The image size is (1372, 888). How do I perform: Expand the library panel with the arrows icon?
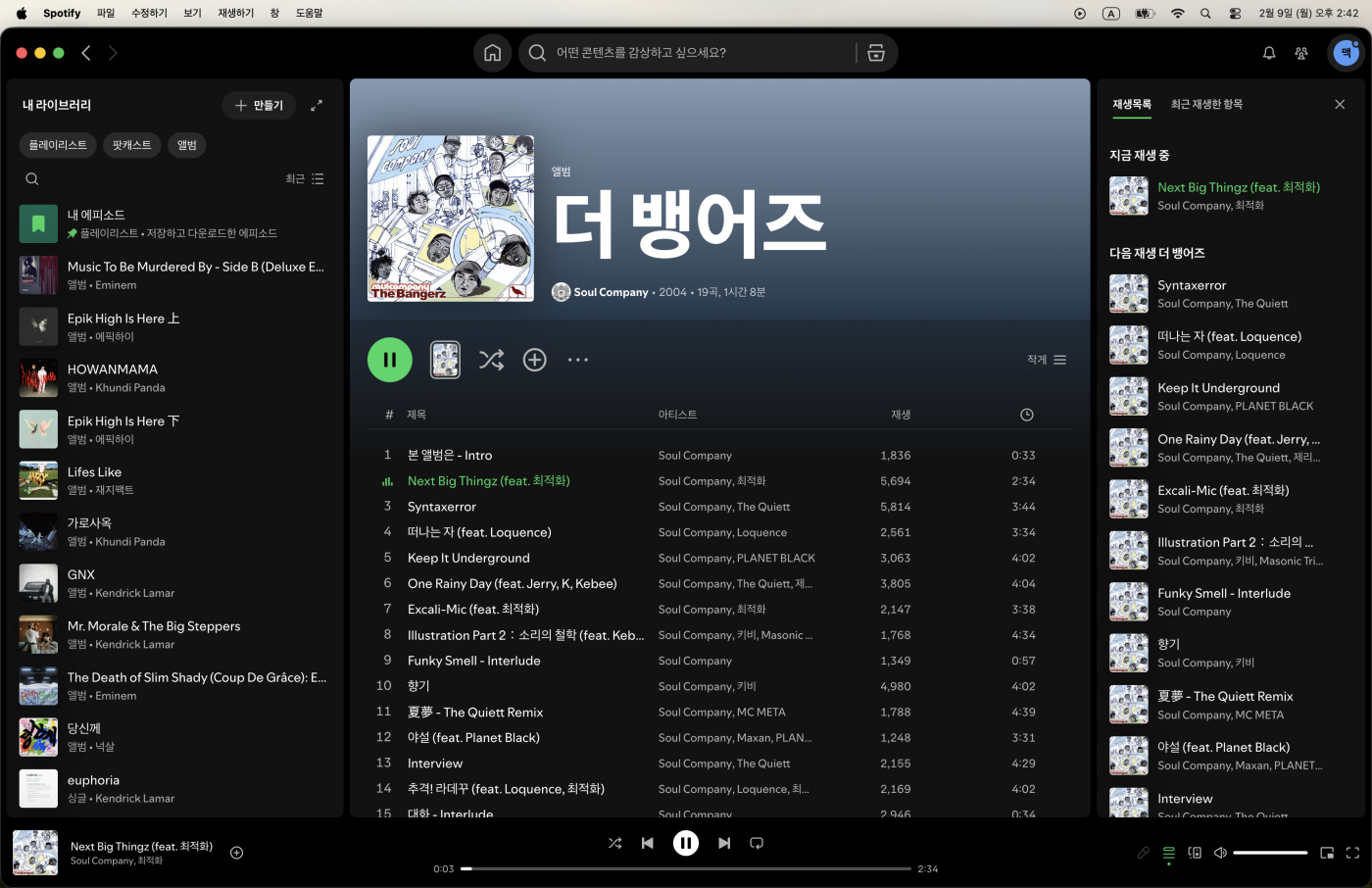[x=317, y=106]
